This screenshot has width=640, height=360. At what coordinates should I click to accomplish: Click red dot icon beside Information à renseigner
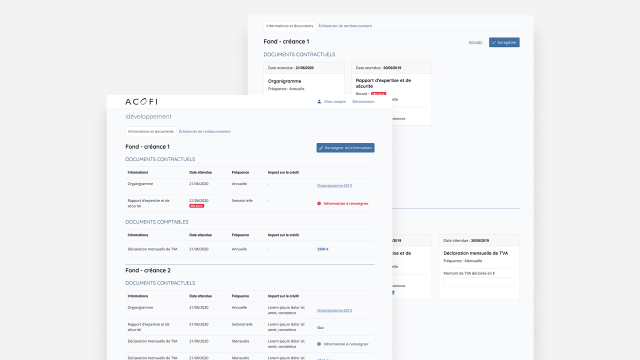(x=319, y=203)
